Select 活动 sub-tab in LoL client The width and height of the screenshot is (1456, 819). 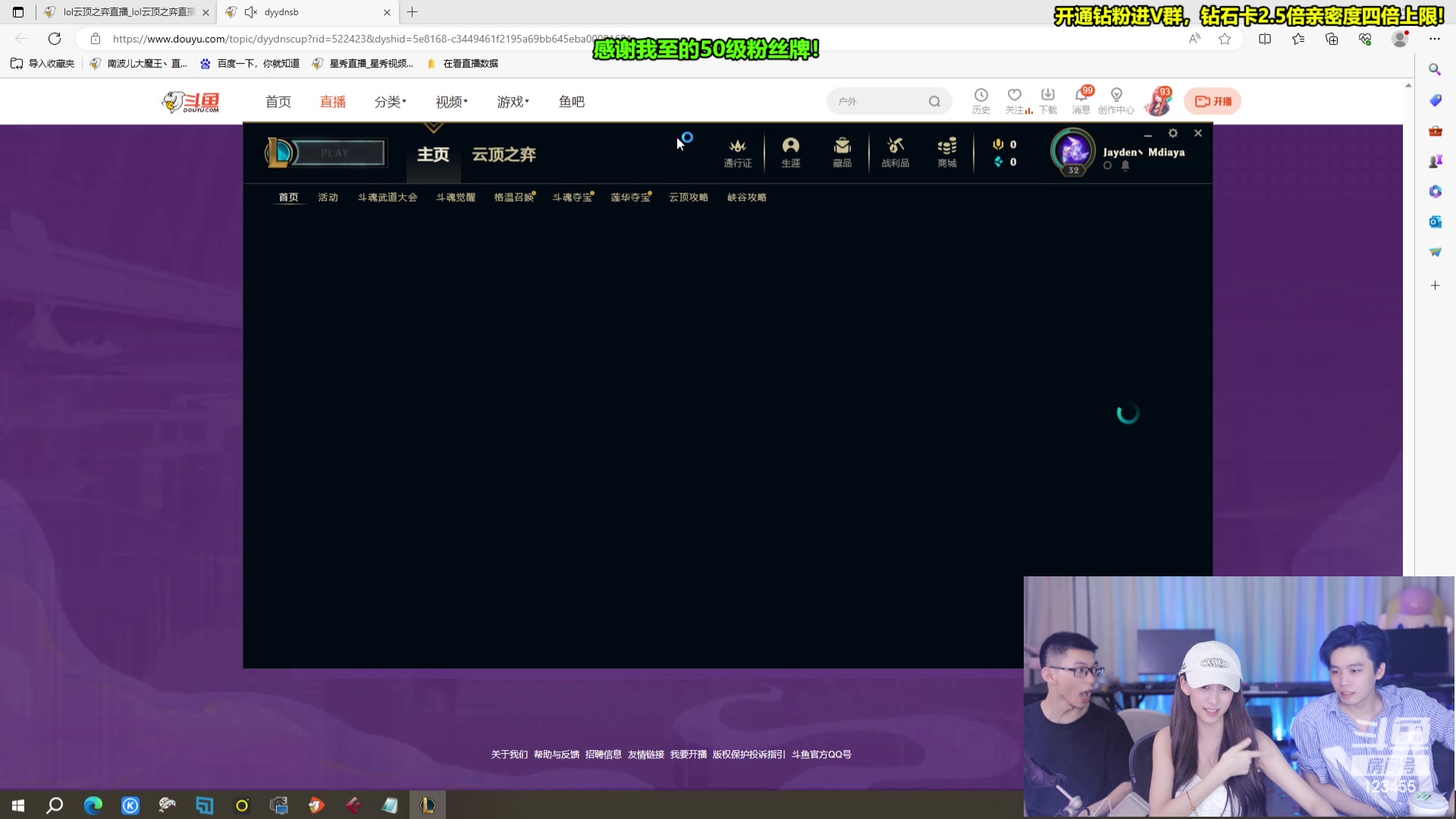coord(328,197)
